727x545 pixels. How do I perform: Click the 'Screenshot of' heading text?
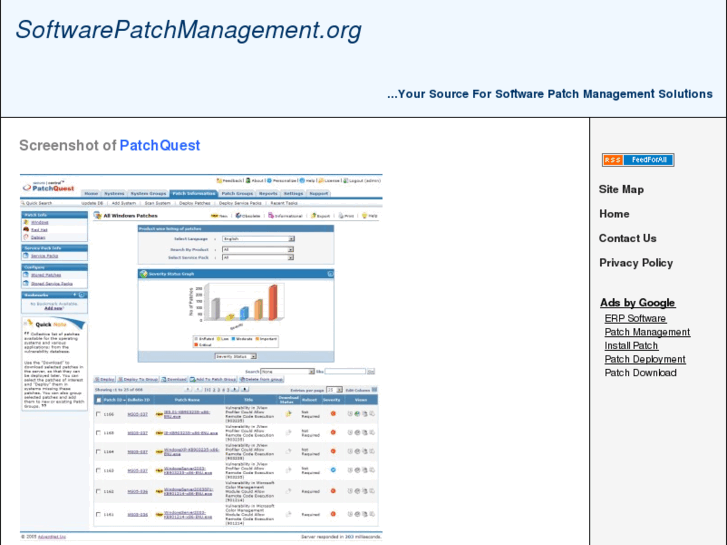pyautogui.click(x=68, y=146)
